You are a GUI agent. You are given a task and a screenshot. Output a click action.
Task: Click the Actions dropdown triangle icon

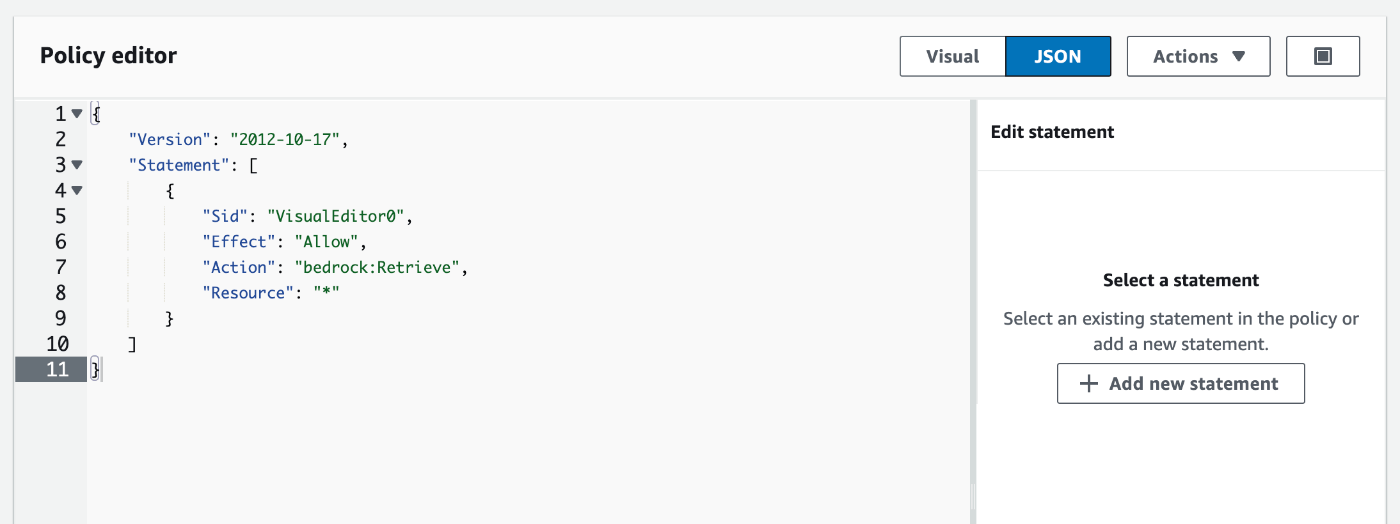1238,57
